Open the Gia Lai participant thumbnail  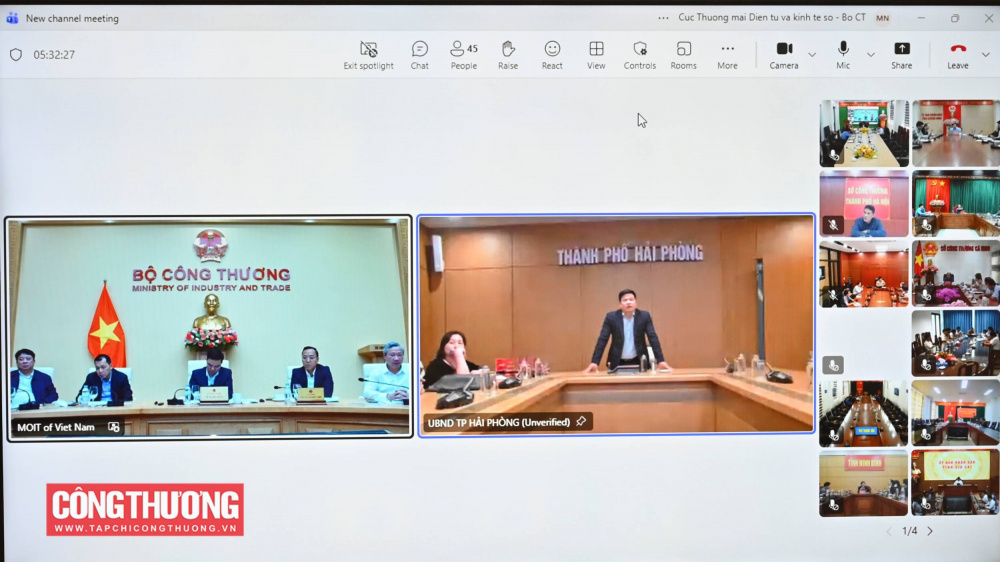coord(955,483)
